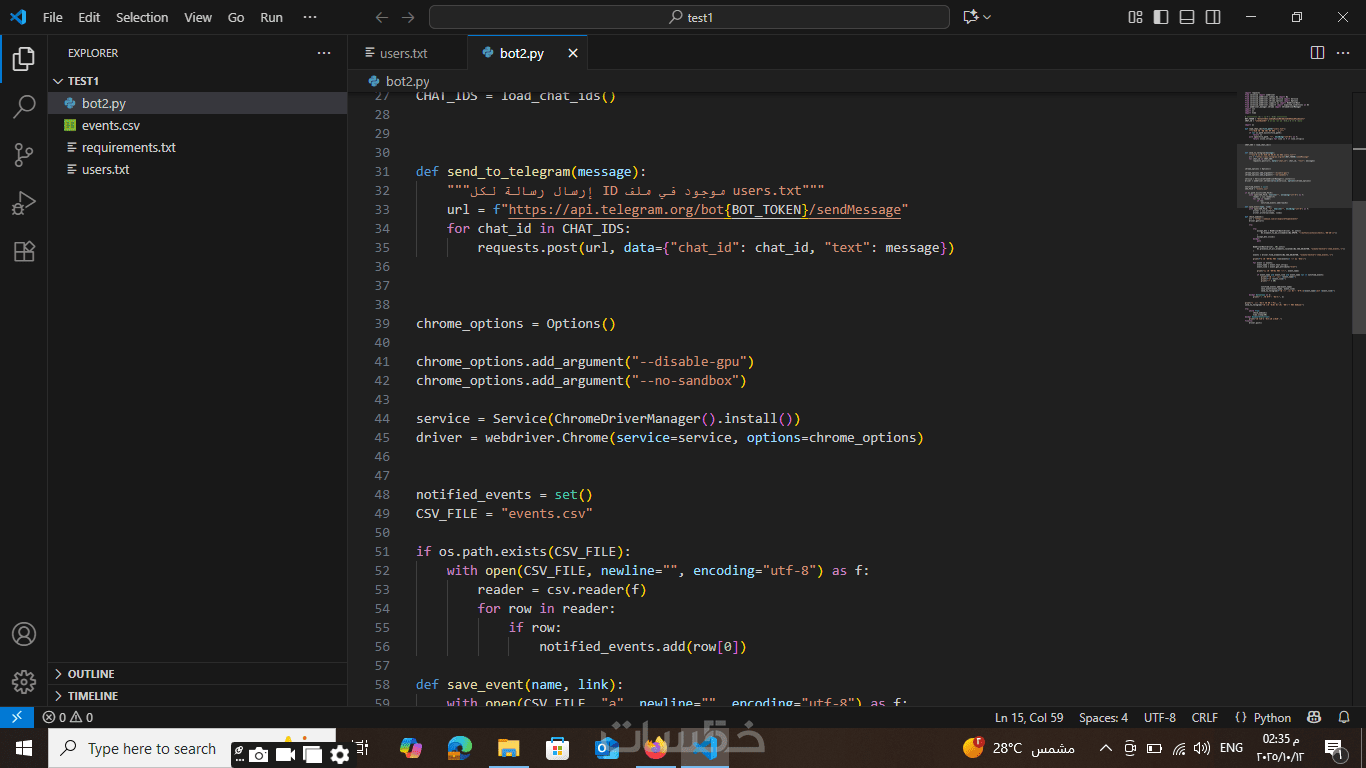
Task: Expand the TIMELINE section
Action: coord(93,696)
